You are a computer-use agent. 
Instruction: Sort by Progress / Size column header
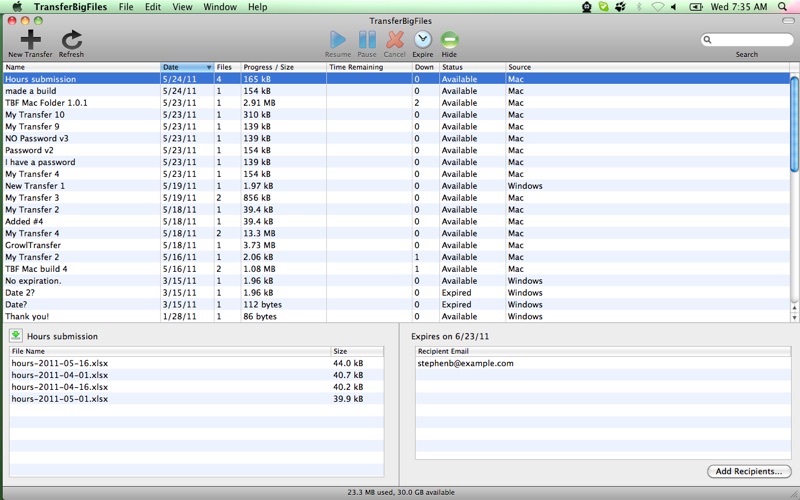pyautogui.click(x=283, y=67)
